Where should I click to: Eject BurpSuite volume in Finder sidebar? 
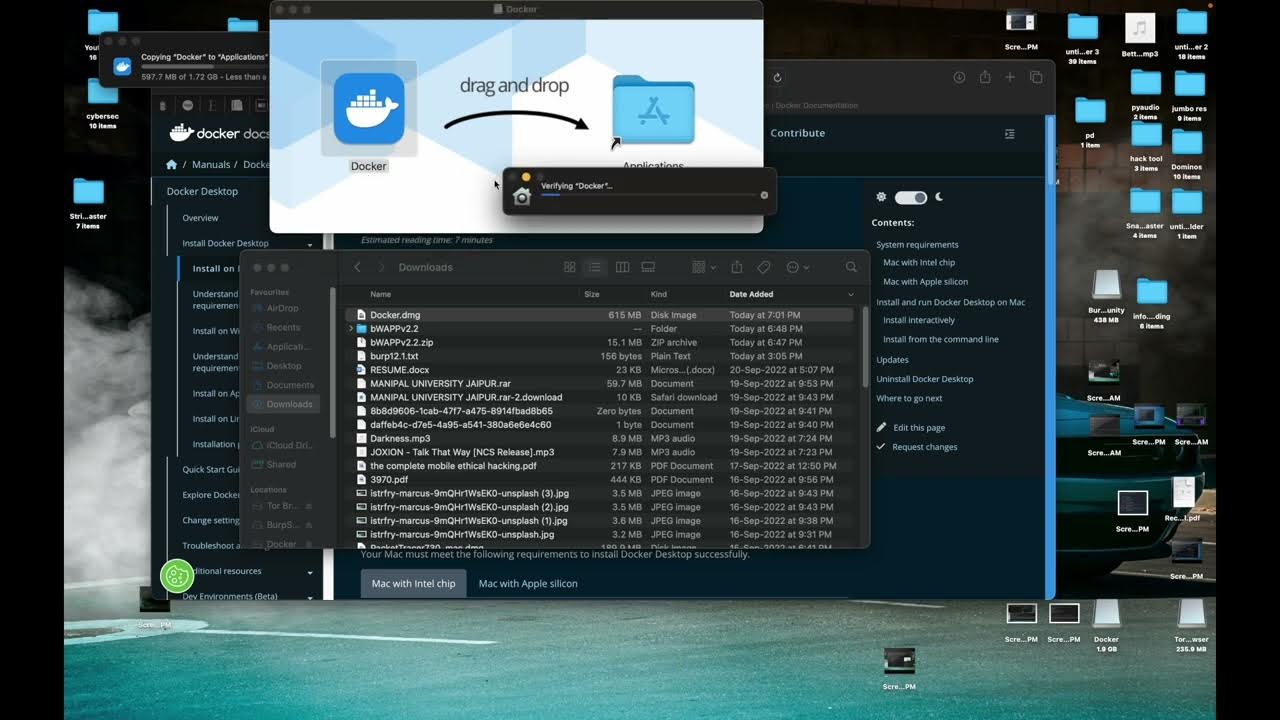(308, 525)
